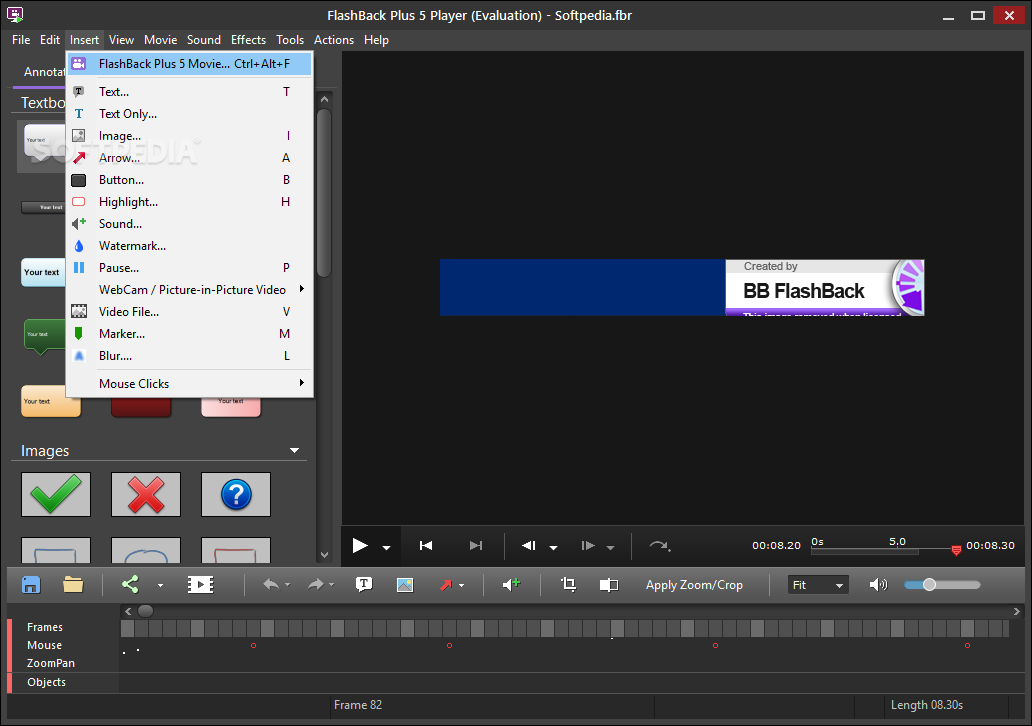Open the Redo history dropdown arrow

(332, 584)
